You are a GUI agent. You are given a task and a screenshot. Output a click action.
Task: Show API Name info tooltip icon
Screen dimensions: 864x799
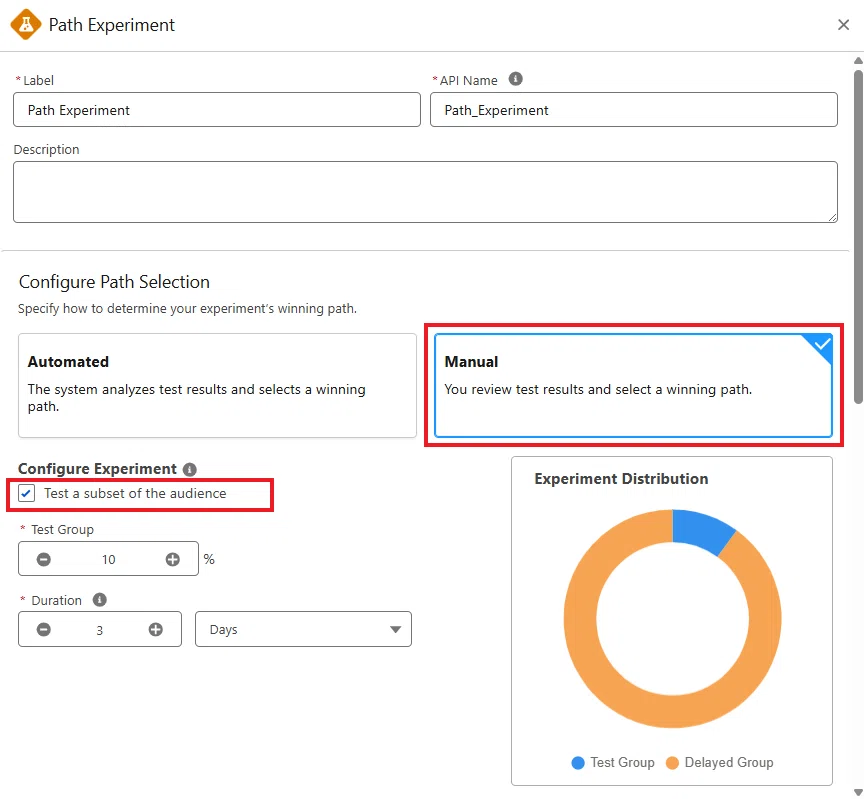click(515, 79)
